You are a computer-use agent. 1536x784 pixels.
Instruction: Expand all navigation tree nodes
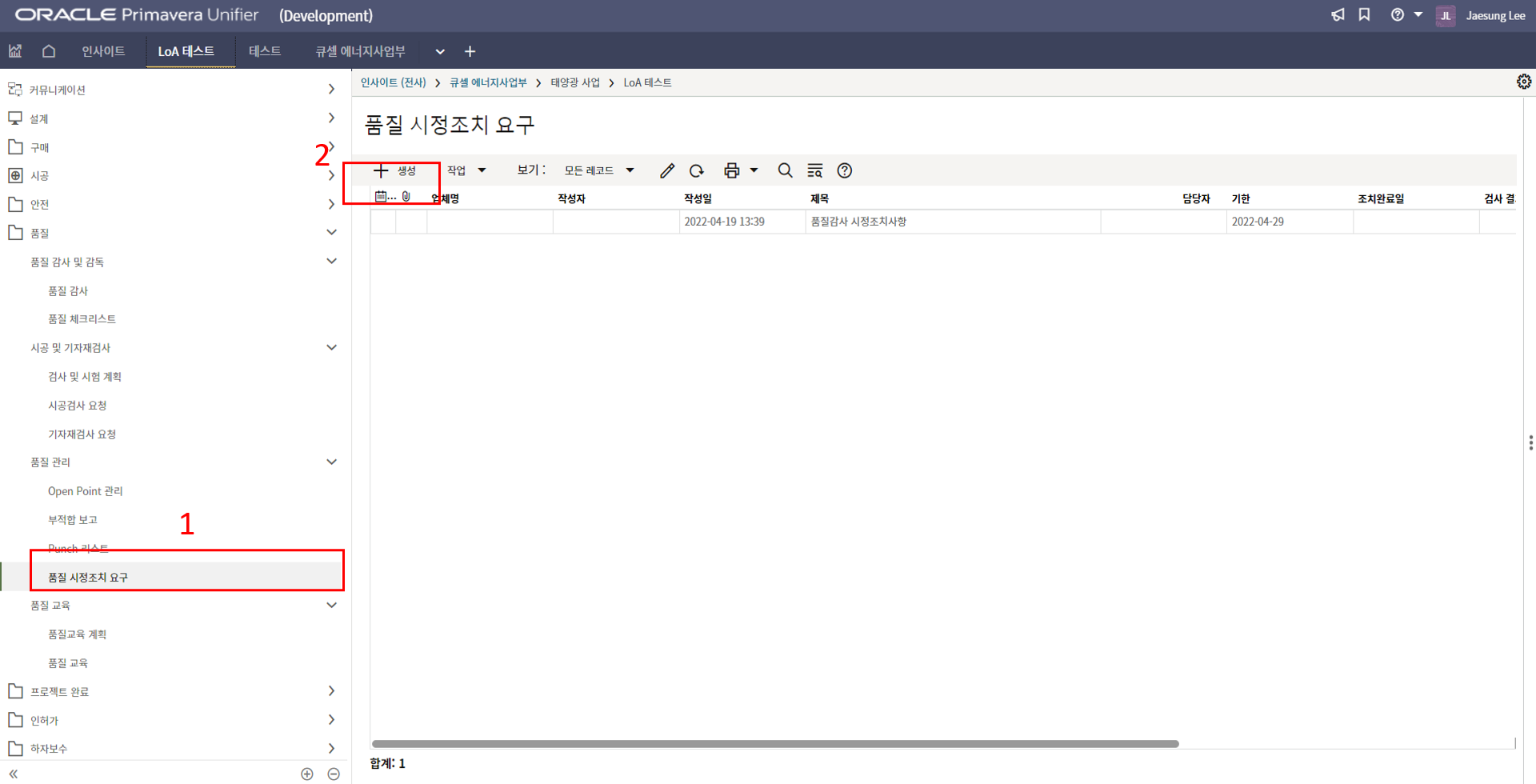307,774
